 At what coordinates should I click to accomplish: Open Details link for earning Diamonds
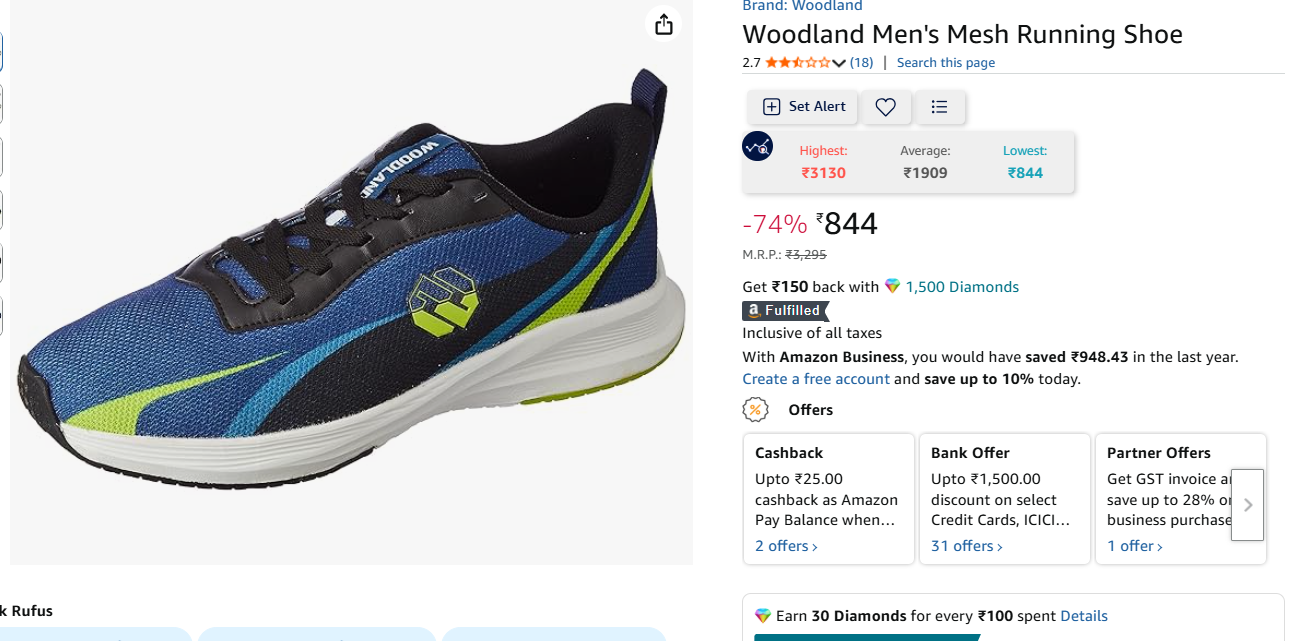[x=1083, y=616]
